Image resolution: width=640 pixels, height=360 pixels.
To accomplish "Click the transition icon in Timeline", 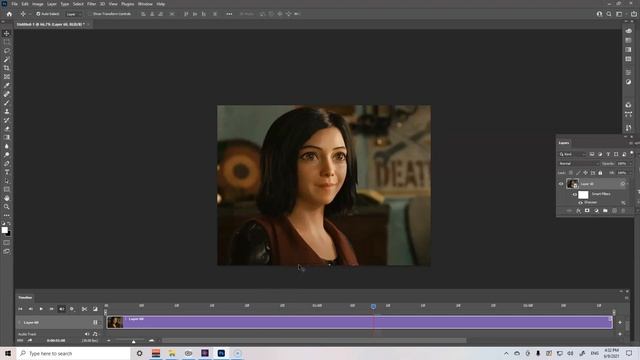I will (x=95, y=309).
